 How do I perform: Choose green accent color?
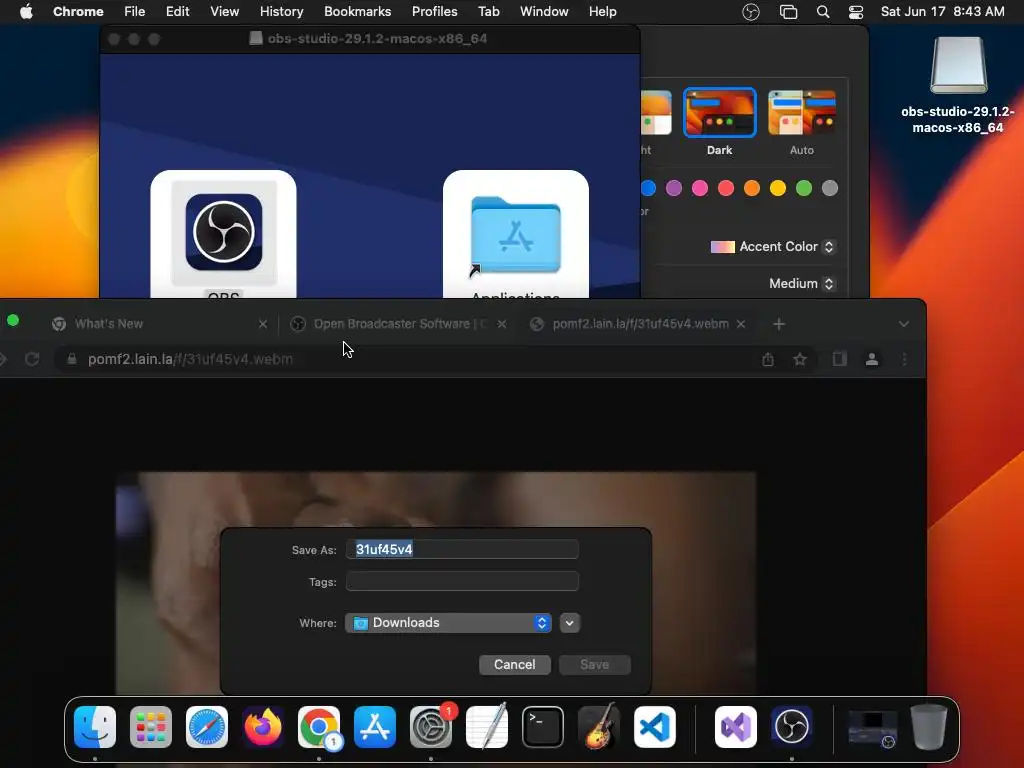804,188
